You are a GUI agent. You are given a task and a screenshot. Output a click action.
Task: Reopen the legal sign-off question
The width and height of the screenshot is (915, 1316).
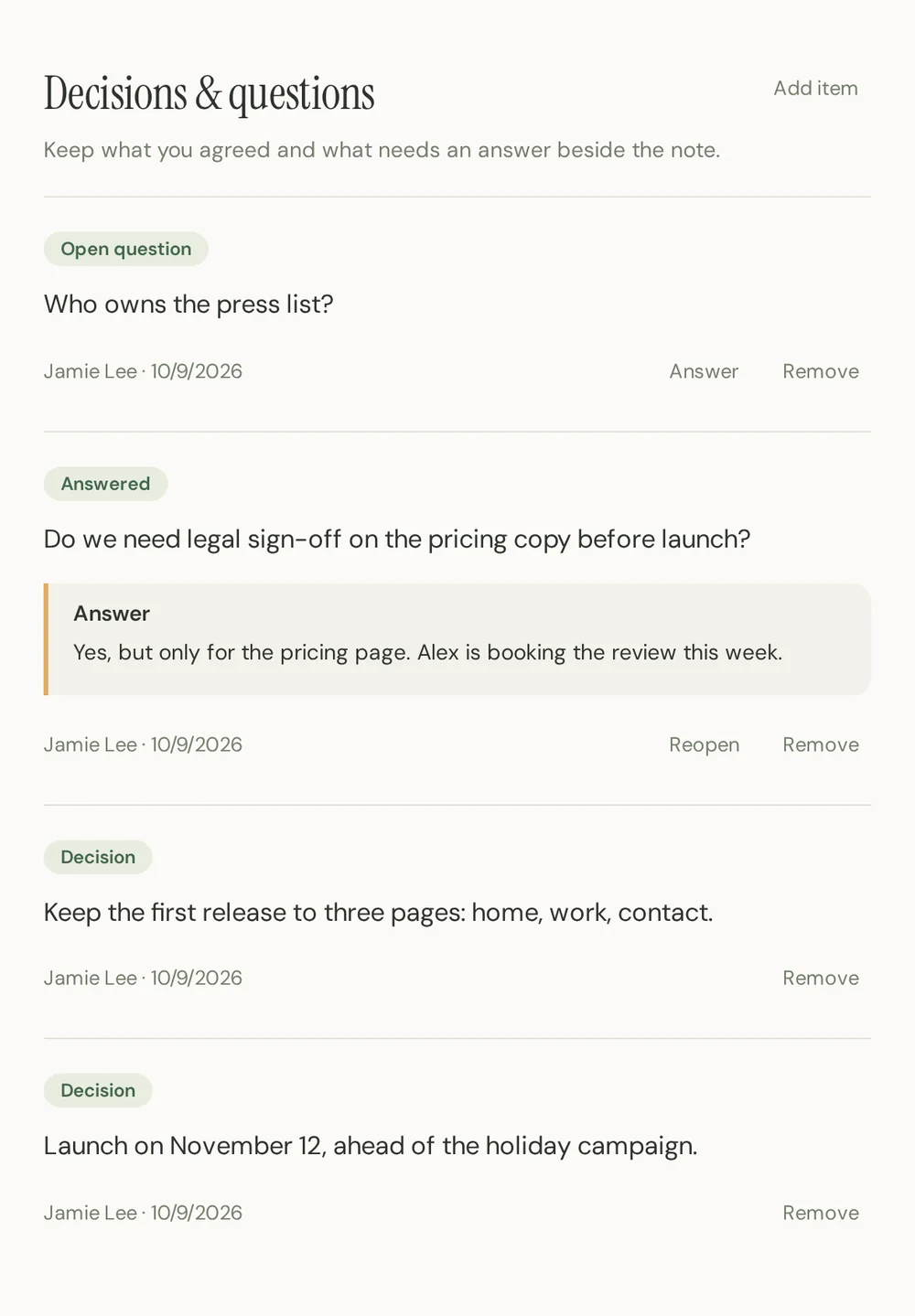click(x=704, y=744)
